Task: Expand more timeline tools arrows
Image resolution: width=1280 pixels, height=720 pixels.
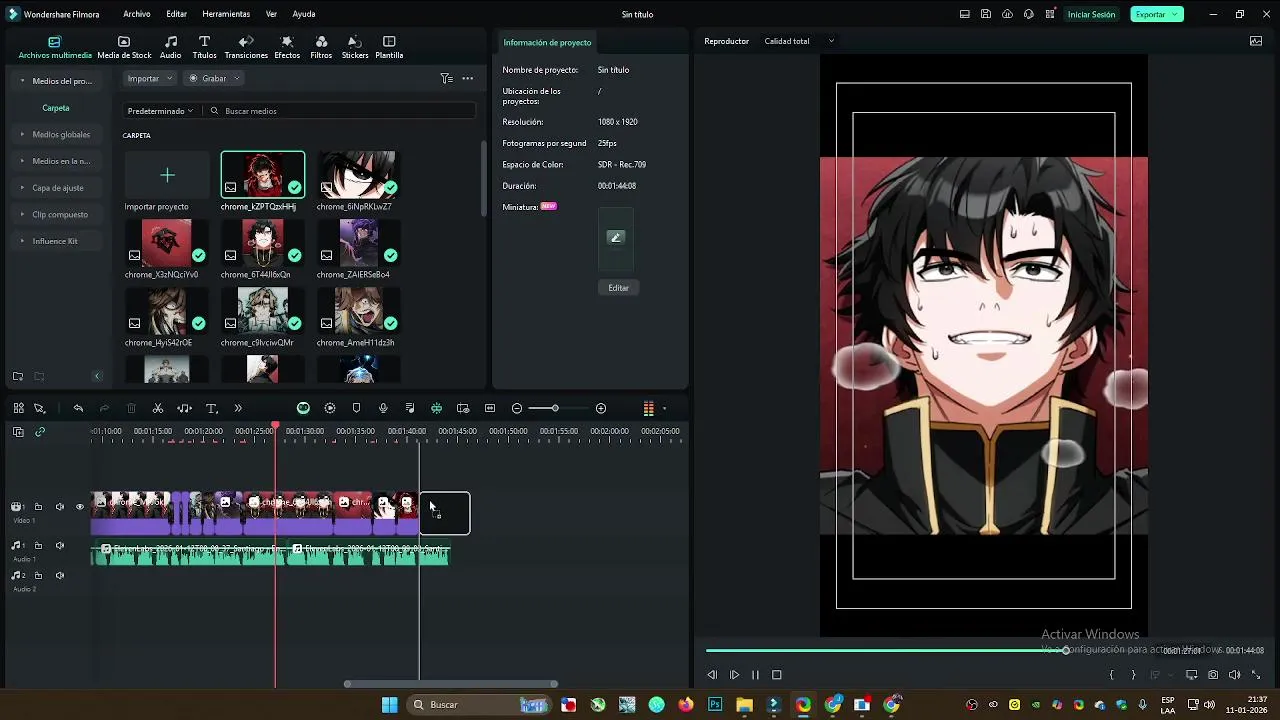Action: 237,408
